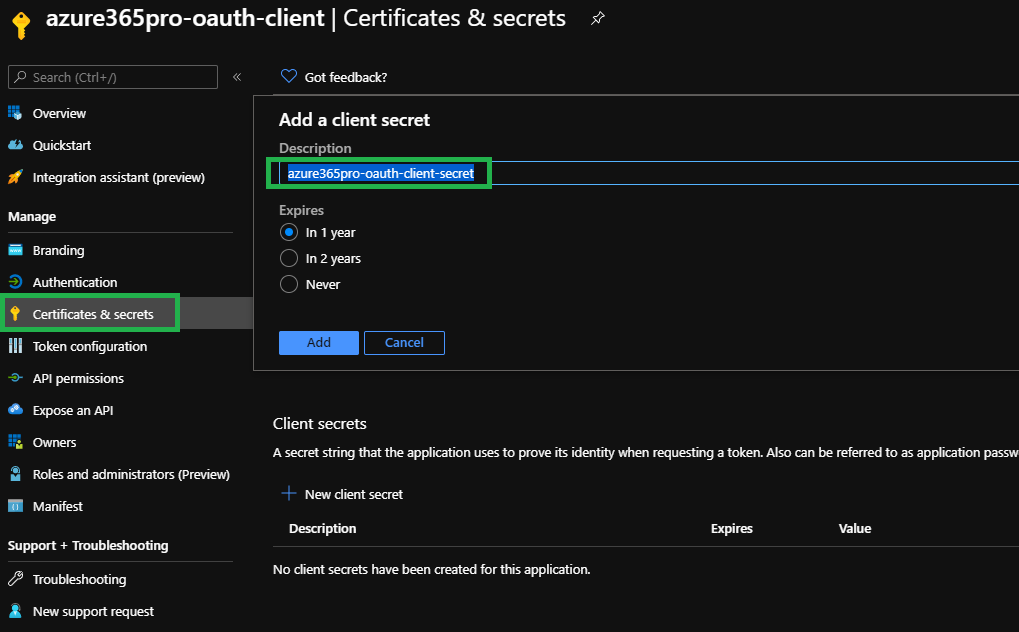
Task: Open the Manifest editor
Action: coord(58,506)
